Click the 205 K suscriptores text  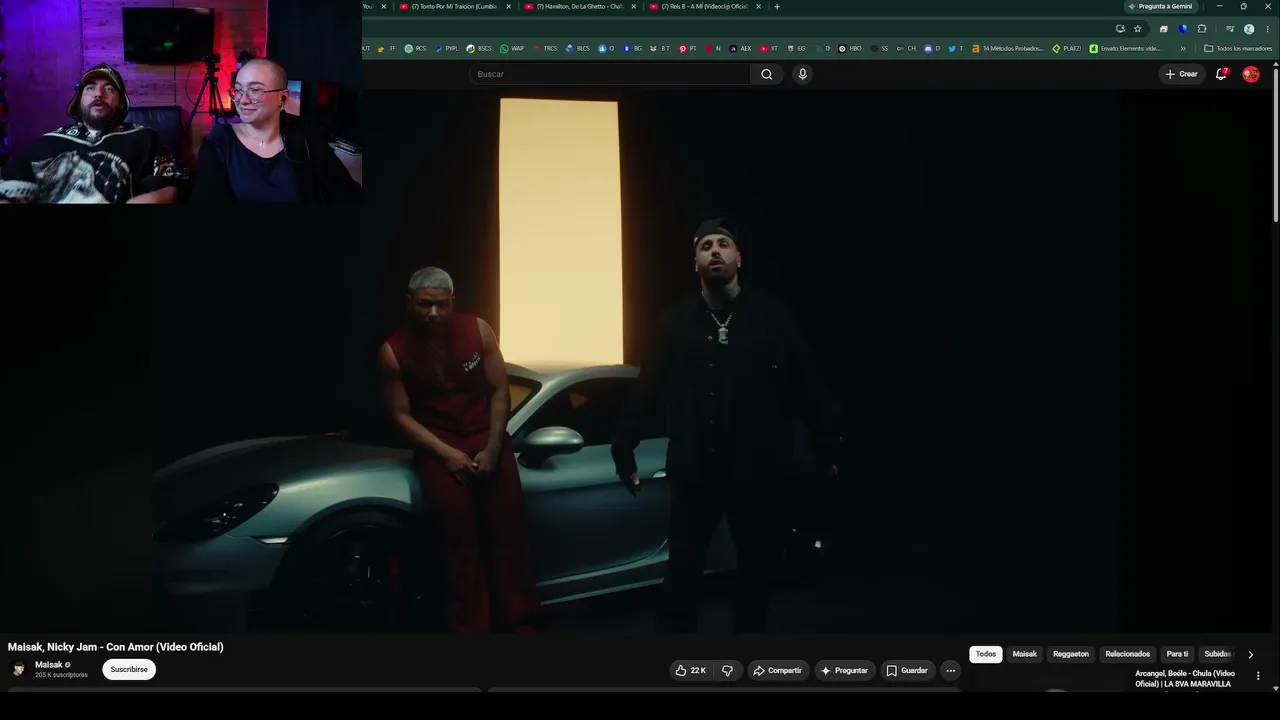coord(61,675)
